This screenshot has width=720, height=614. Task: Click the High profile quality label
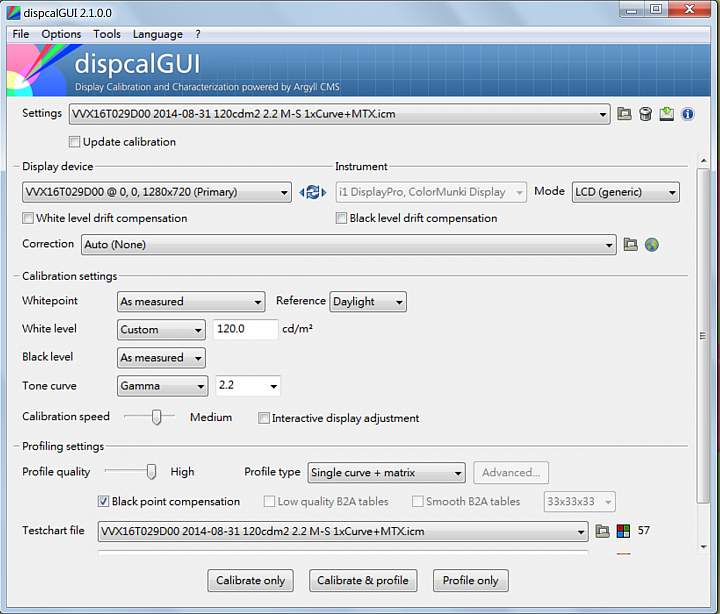click(182, 472)
